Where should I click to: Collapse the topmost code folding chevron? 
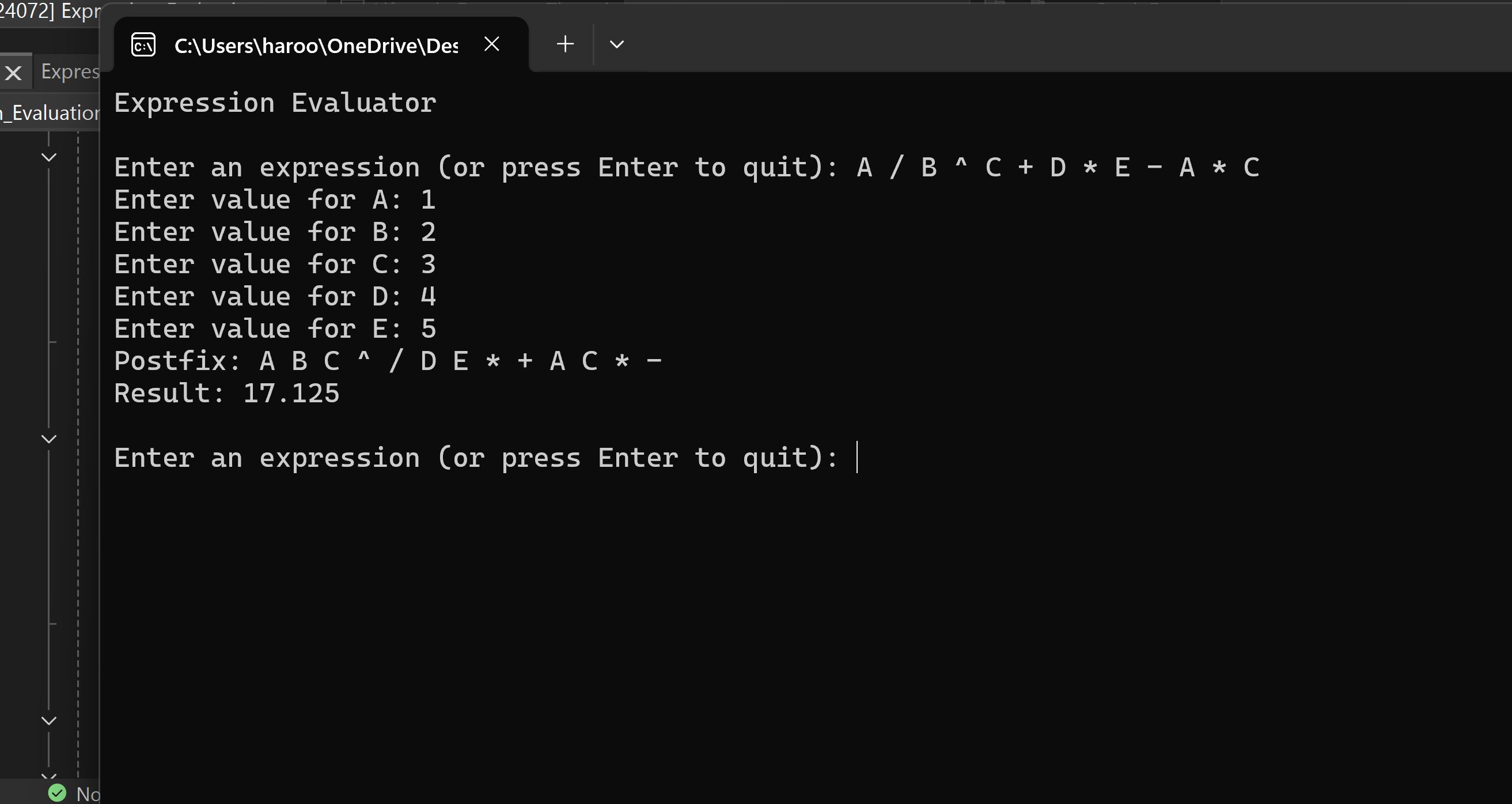[50, 157]
